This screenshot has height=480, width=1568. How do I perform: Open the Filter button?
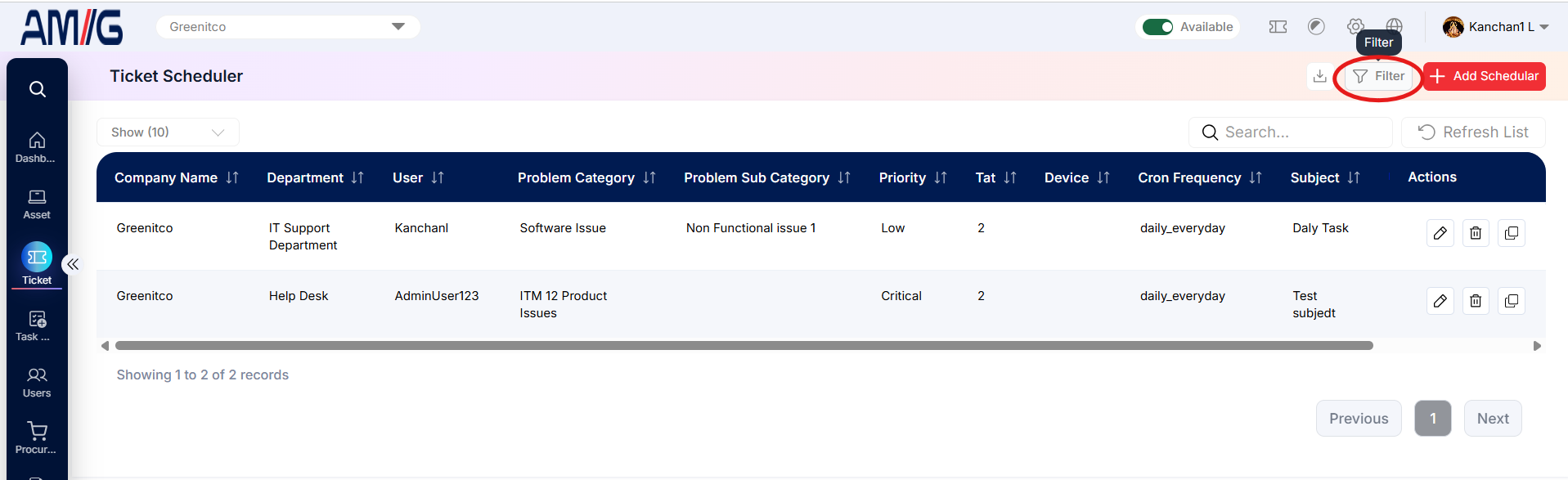(1379, 76)
